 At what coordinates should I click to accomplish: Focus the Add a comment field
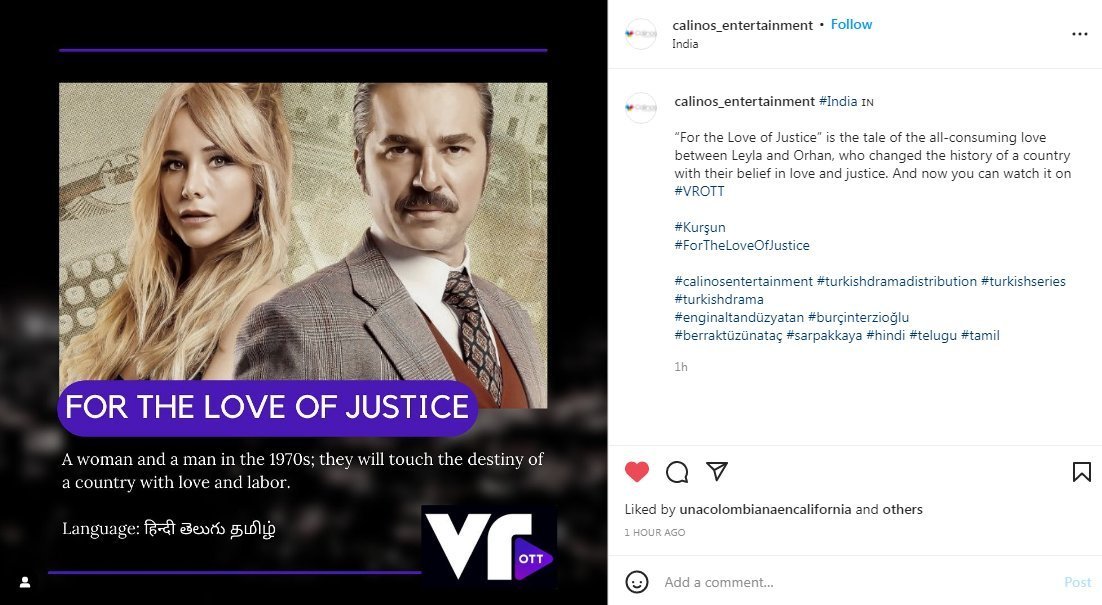click(857, 582)
